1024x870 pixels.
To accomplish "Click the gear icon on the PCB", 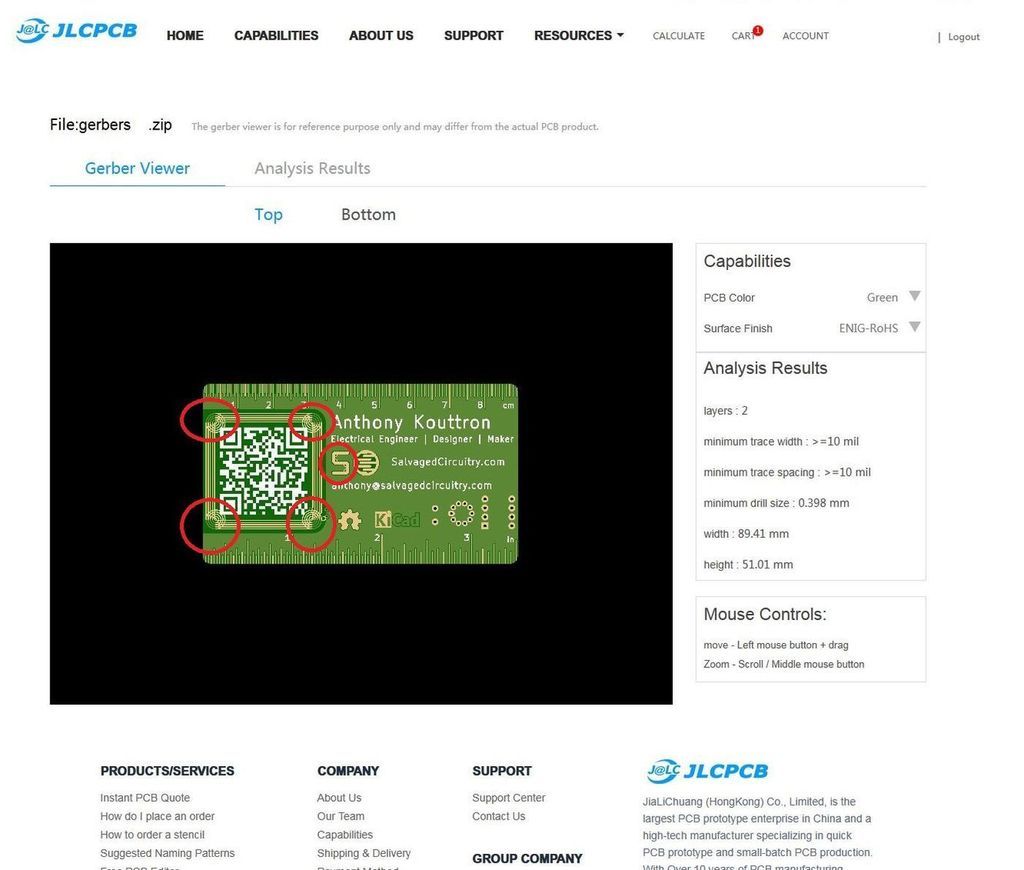I will (x=350, y=520).
